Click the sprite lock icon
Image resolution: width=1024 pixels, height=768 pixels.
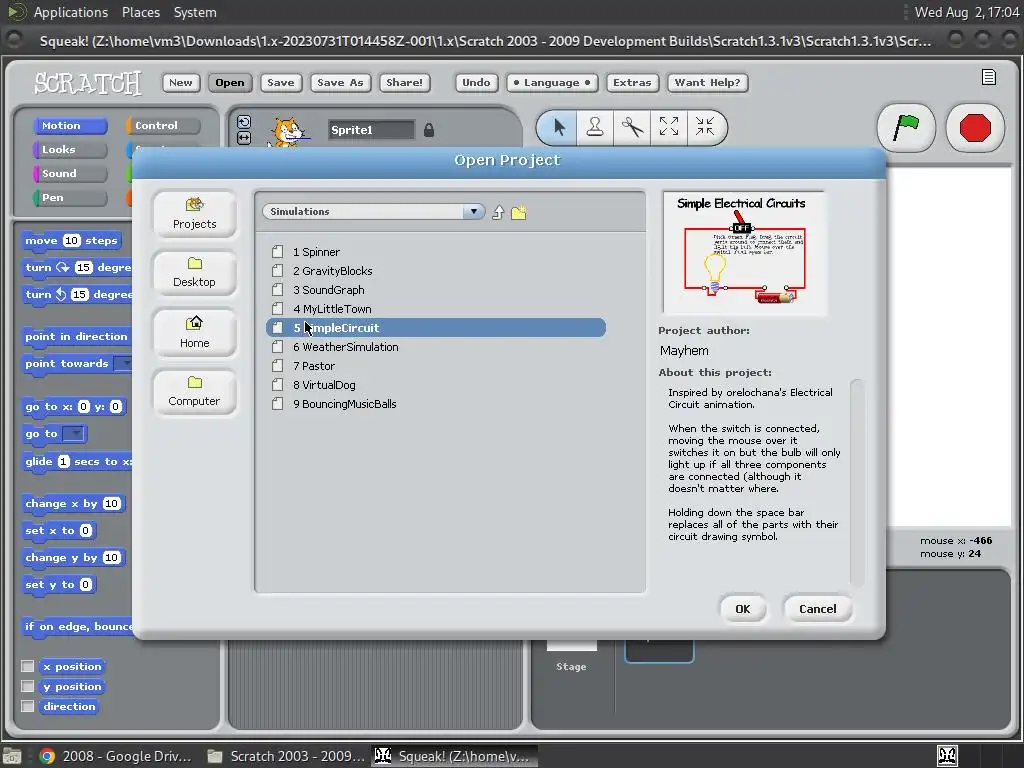coord(428,130)
